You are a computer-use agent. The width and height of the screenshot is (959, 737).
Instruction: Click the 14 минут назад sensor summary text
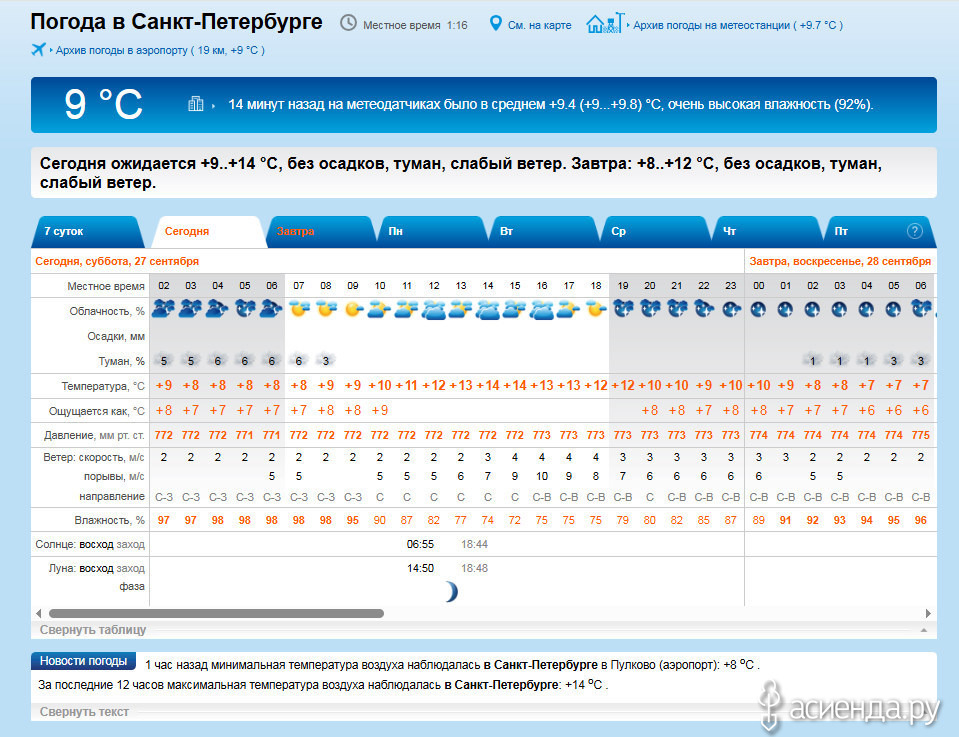(x=550, y=105)
